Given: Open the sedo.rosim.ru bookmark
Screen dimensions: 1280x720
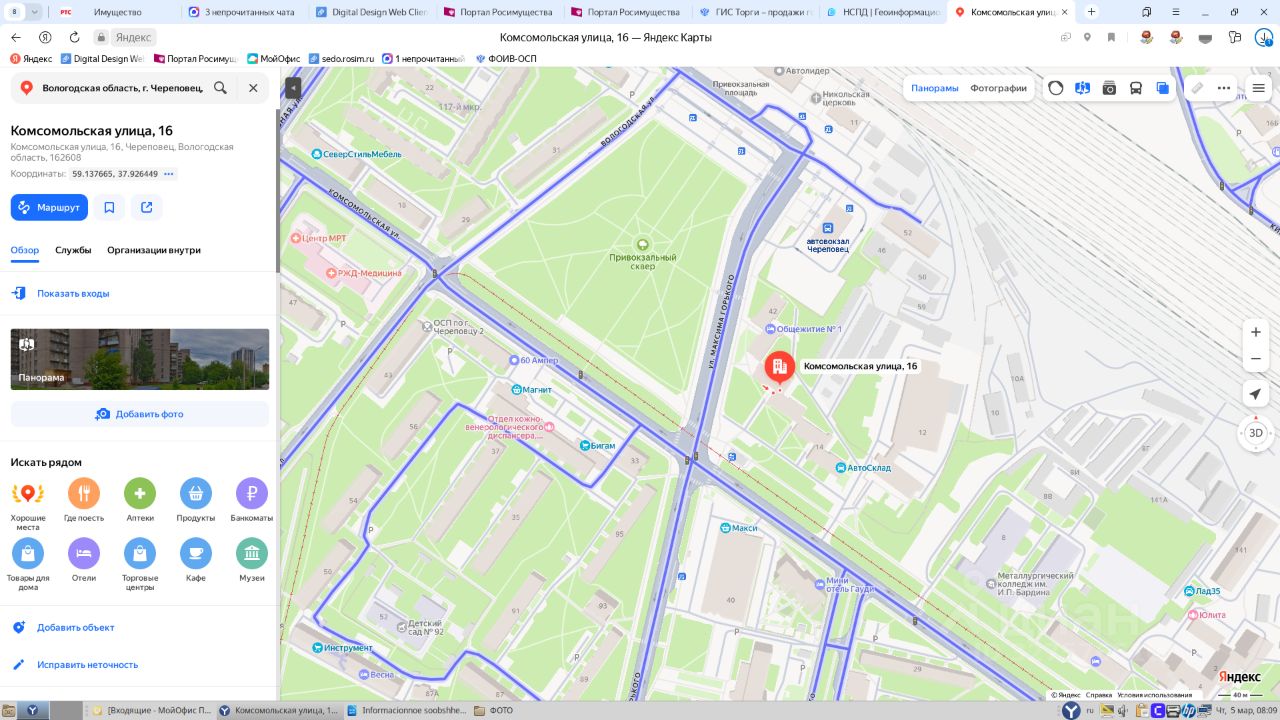Looking at the screenshot, I should click(341, 59).
